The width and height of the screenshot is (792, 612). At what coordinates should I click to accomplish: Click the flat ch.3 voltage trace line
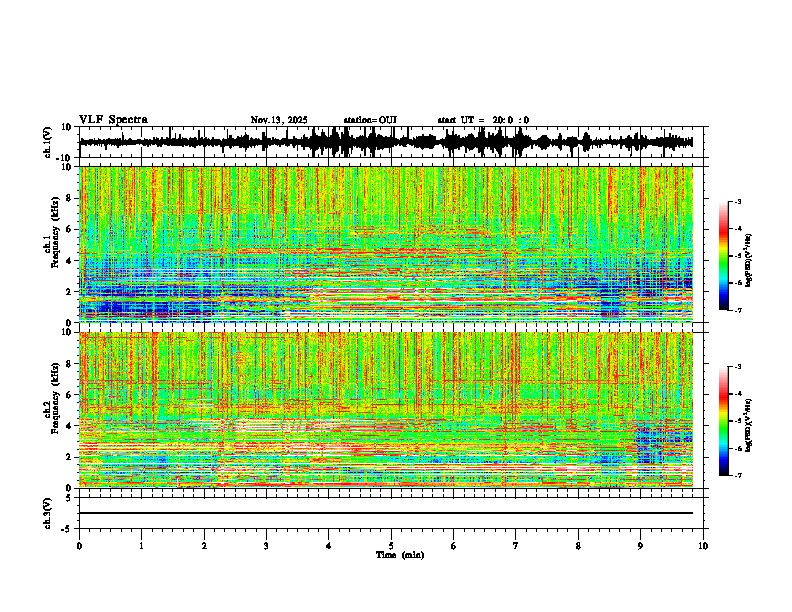click(386, 513)
